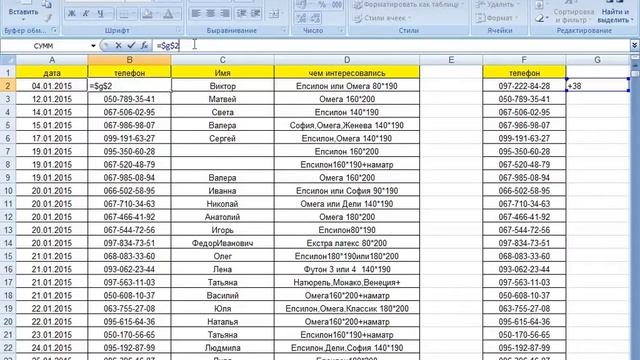
Task: Select row 5 header
Action: pyautogui.click(x=8, y=125)
